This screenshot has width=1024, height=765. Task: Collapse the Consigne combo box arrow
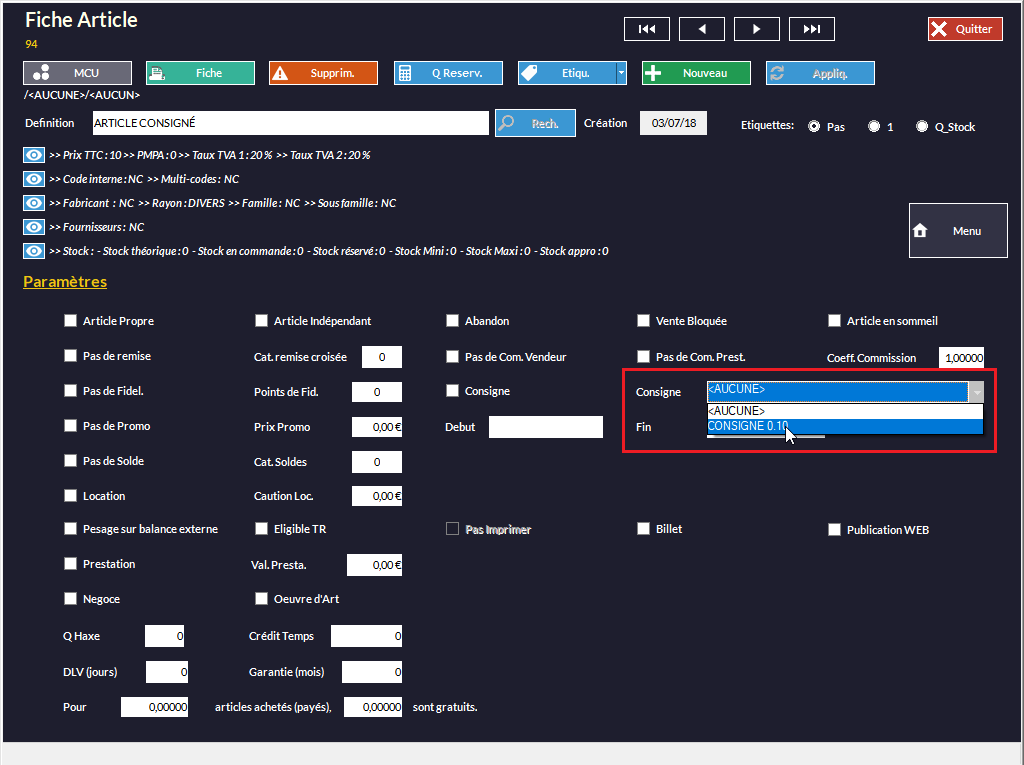click(x=976, y=391)
